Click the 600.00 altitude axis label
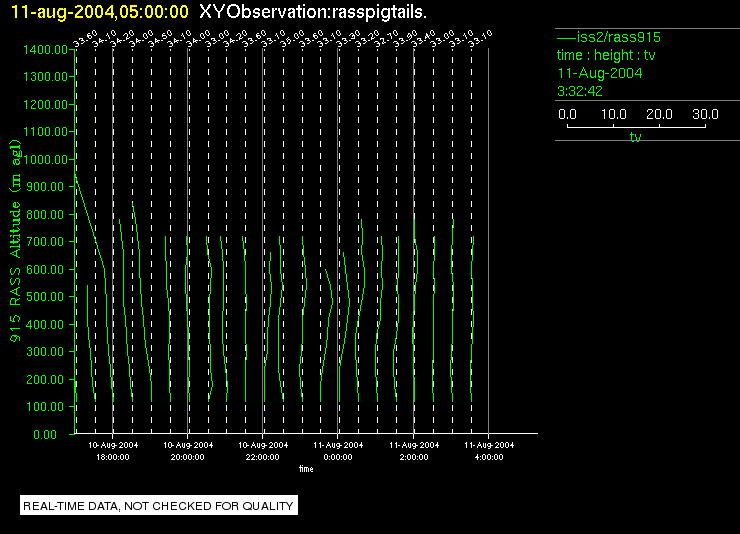 click(x=45, y=269)
